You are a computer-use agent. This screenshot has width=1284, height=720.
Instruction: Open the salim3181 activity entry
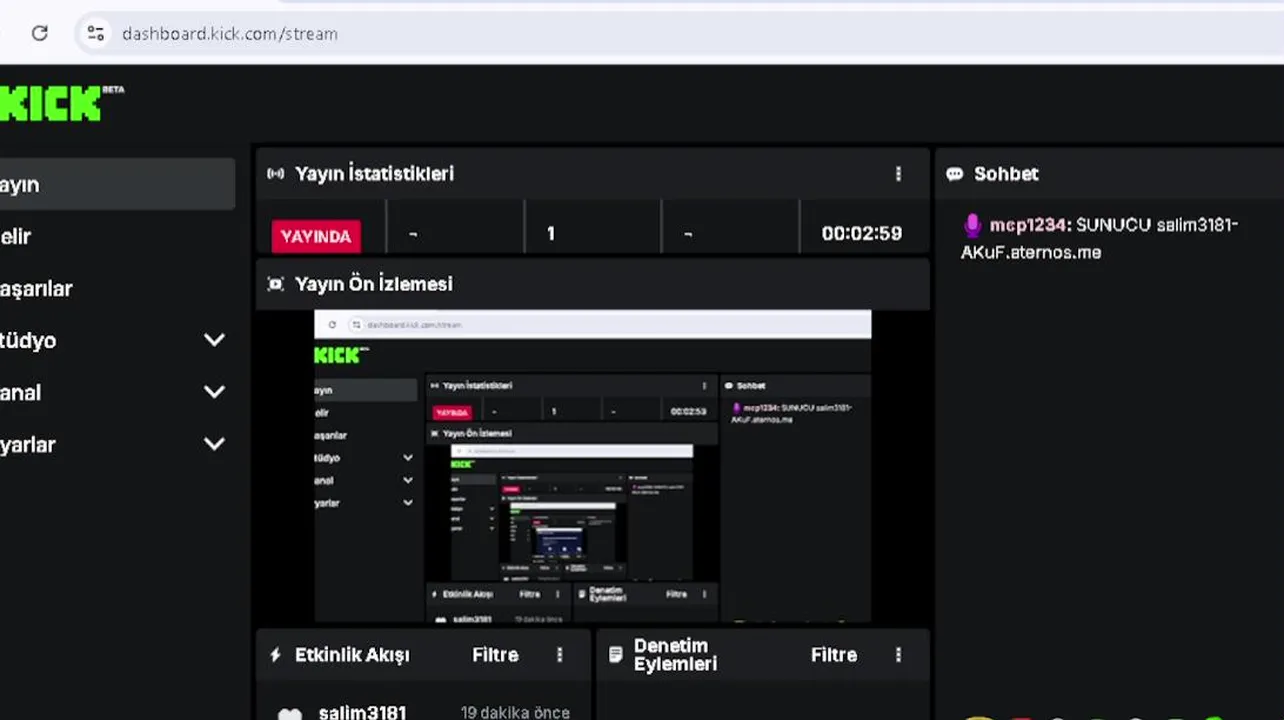[x=362, y=713]
